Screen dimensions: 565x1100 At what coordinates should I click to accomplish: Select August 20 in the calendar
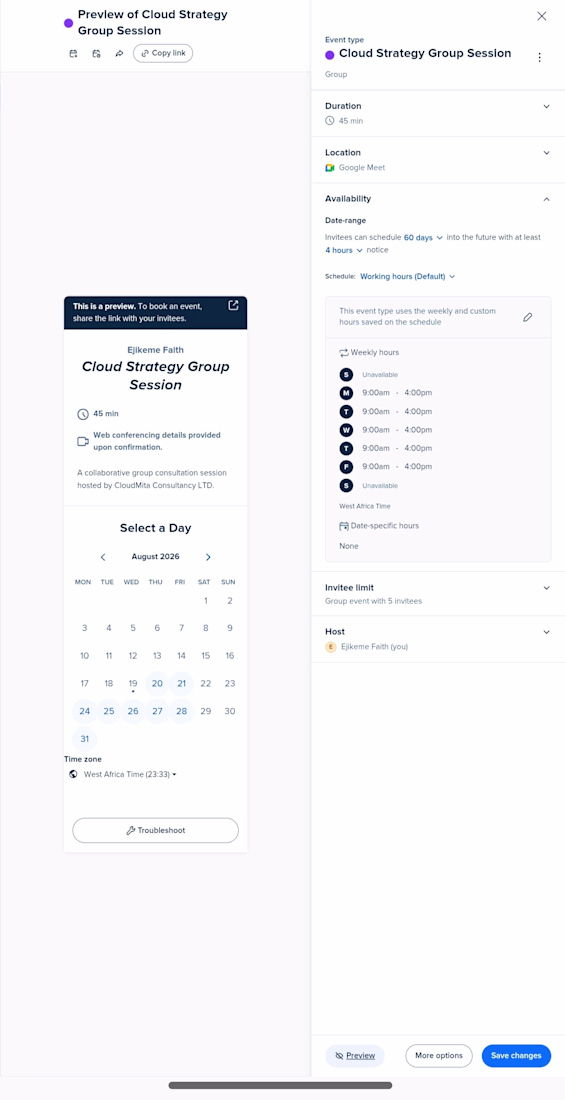157,683
